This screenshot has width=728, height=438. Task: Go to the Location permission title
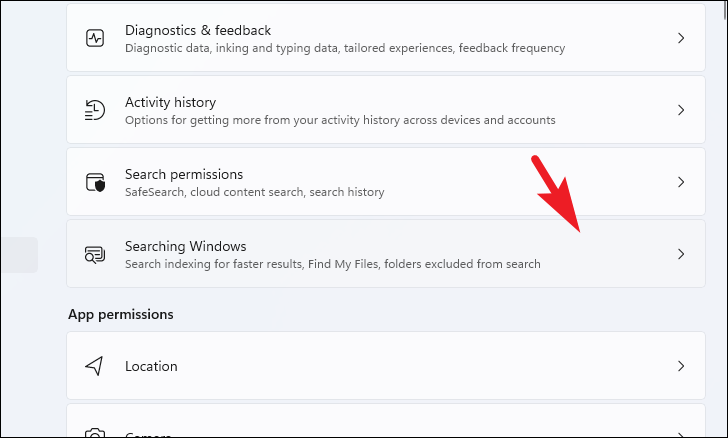[151, 366]
